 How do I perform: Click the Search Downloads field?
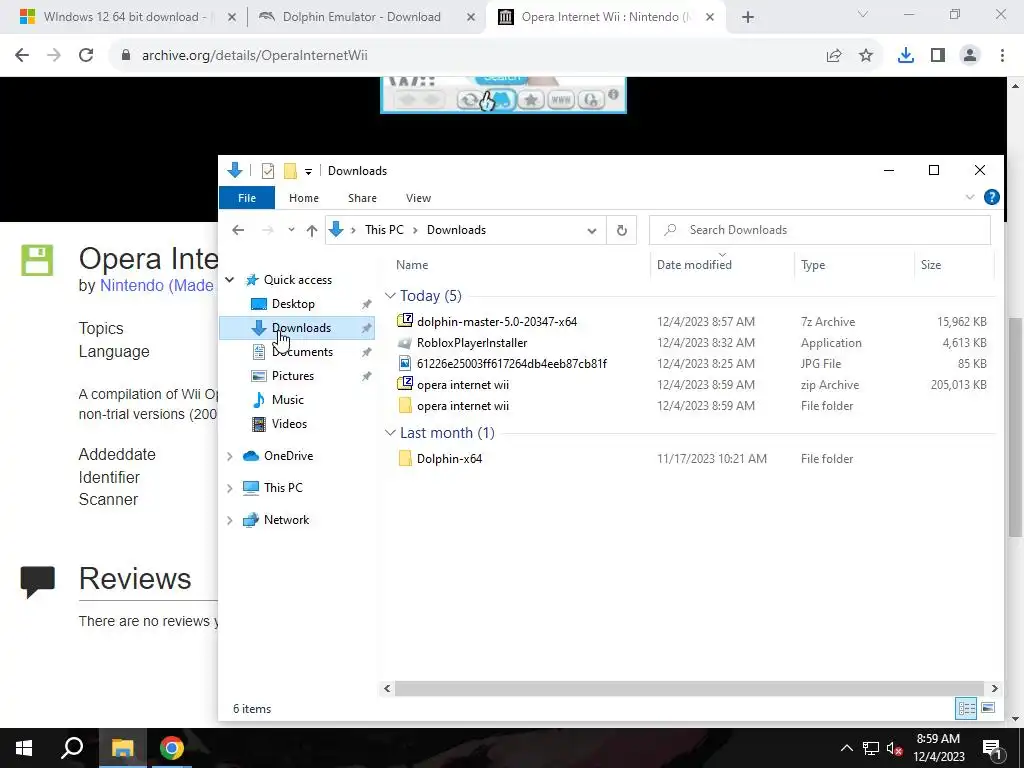[x=820, y=230]
